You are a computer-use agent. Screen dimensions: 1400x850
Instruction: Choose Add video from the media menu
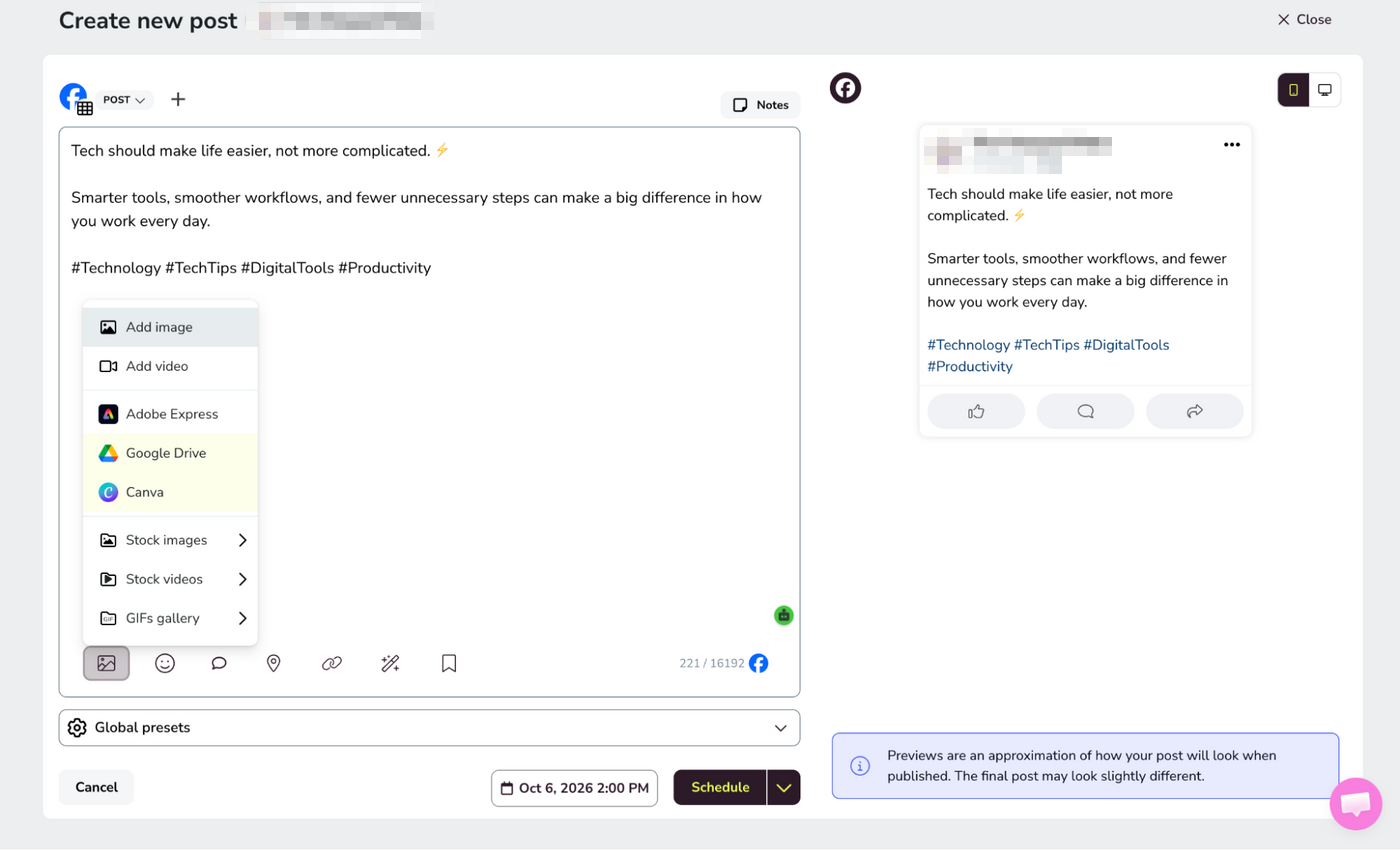click(171, 366)
